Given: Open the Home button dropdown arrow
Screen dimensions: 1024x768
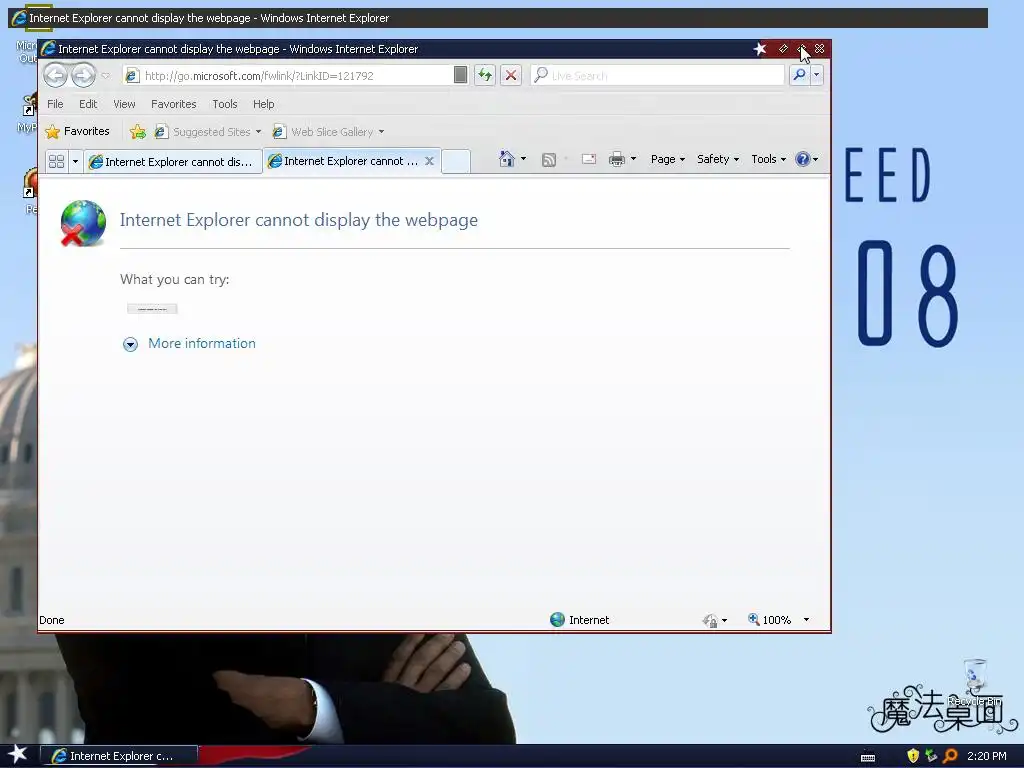Looking at the screenshot, I should point(524,159).
